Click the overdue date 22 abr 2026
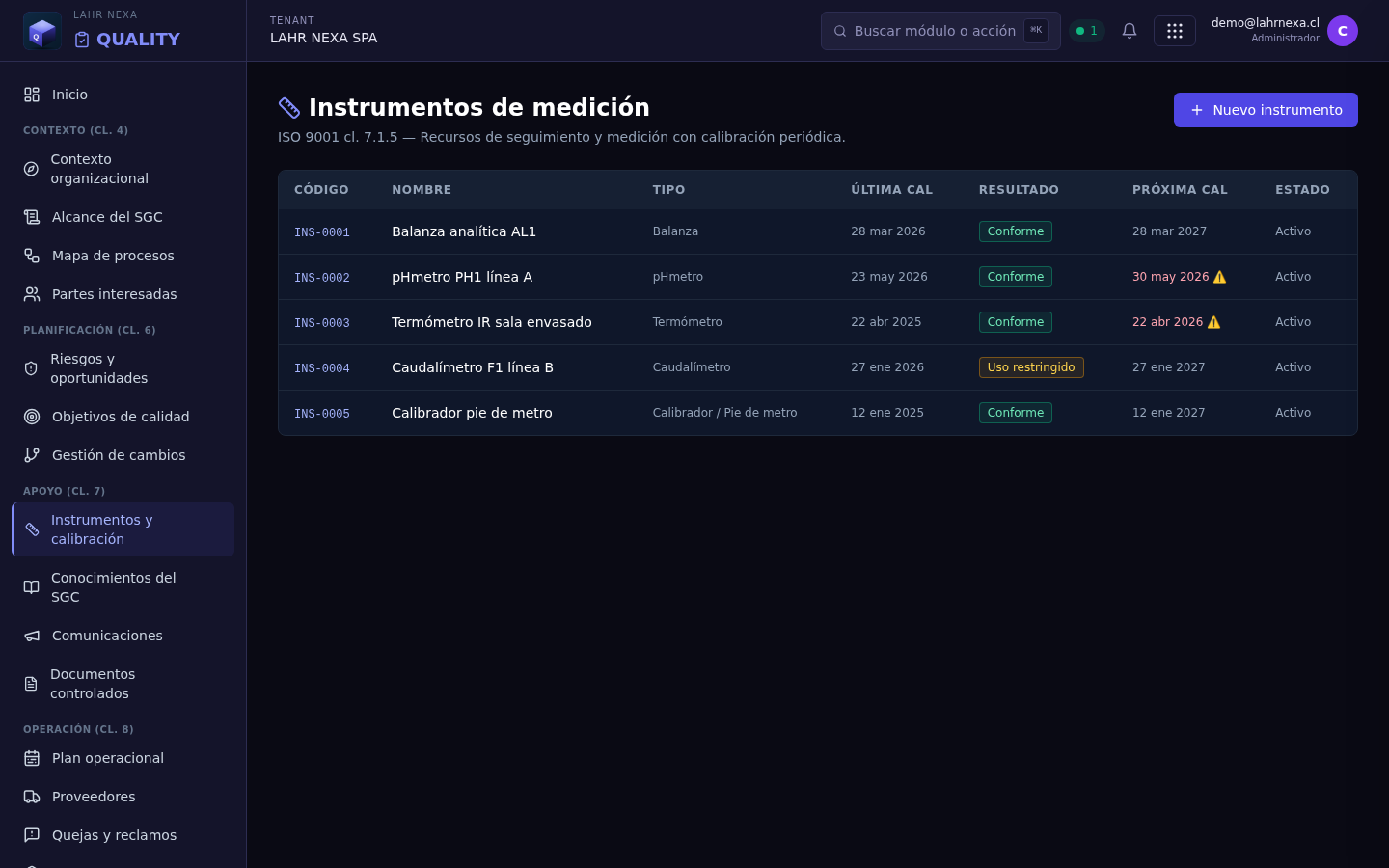 point(1167,322)
